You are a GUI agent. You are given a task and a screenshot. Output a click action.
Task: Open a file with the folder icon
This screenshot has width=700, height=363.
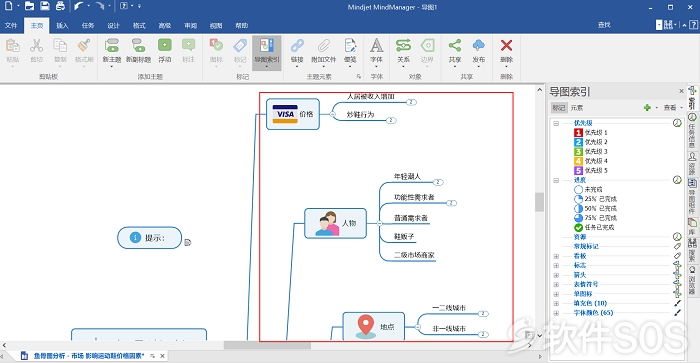(x=29, y=6)
